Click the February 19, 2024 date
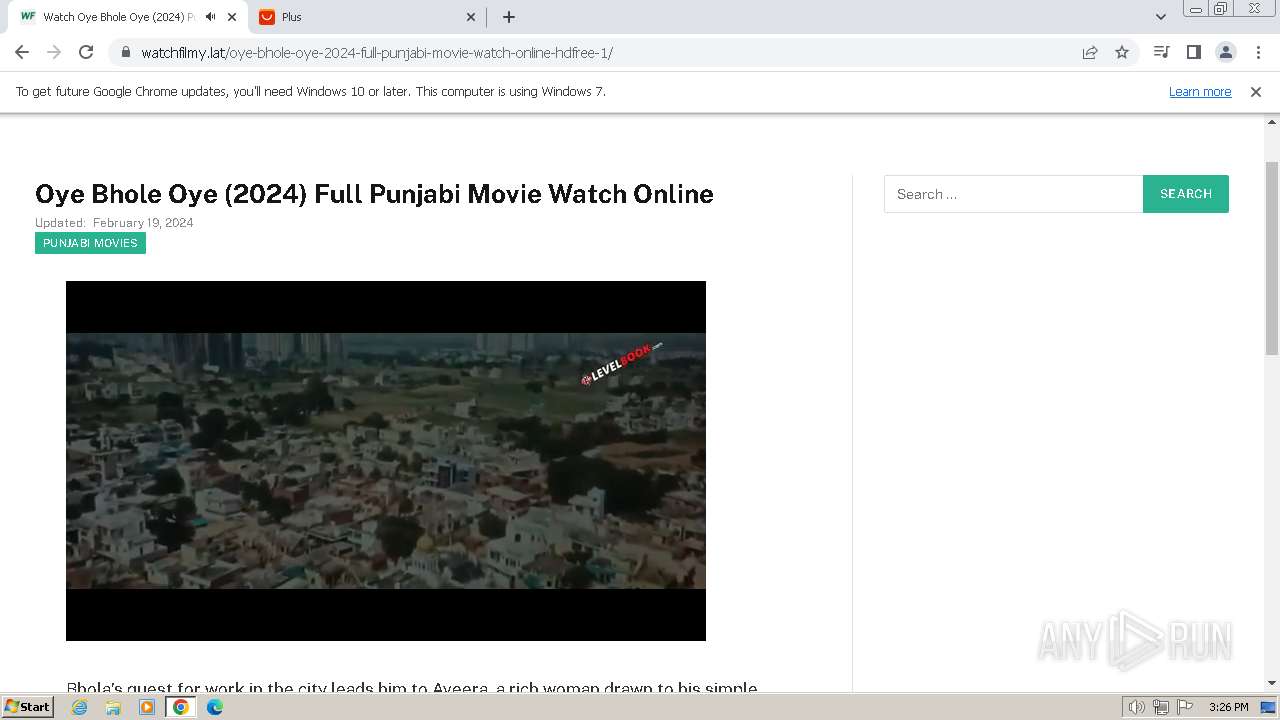Viewport: 1280px width, 720px height. [x=143, y=223]
